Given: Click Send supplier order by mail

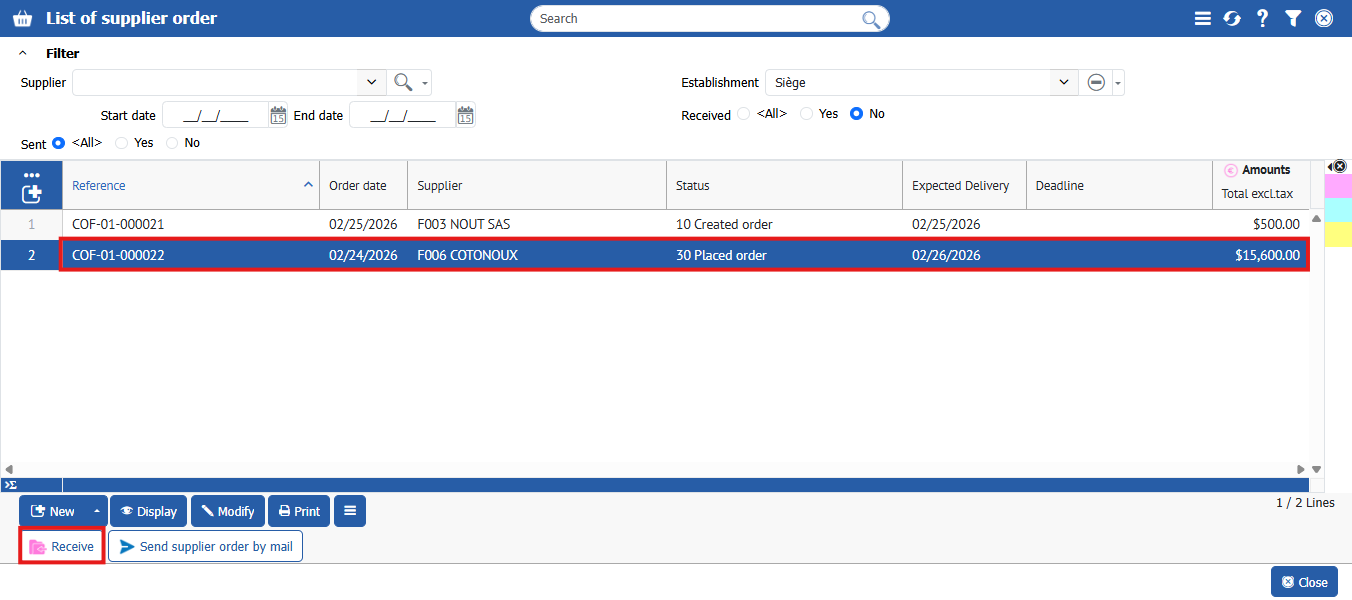Looking at the screenshot, I should [x=205, y=547].
